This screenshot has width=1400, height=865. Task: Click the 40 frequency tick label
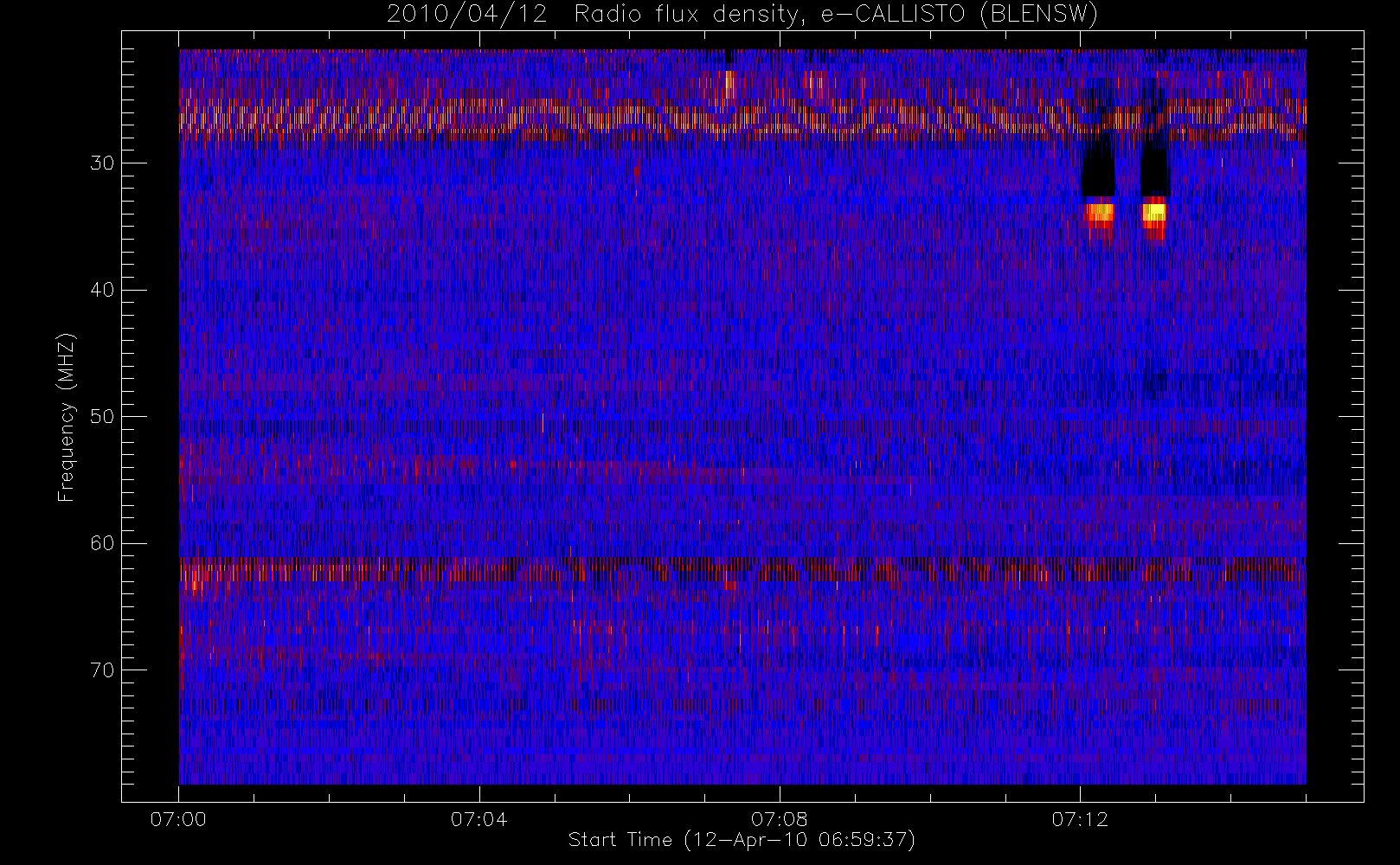pyautogui.click(x=102, y=290)
